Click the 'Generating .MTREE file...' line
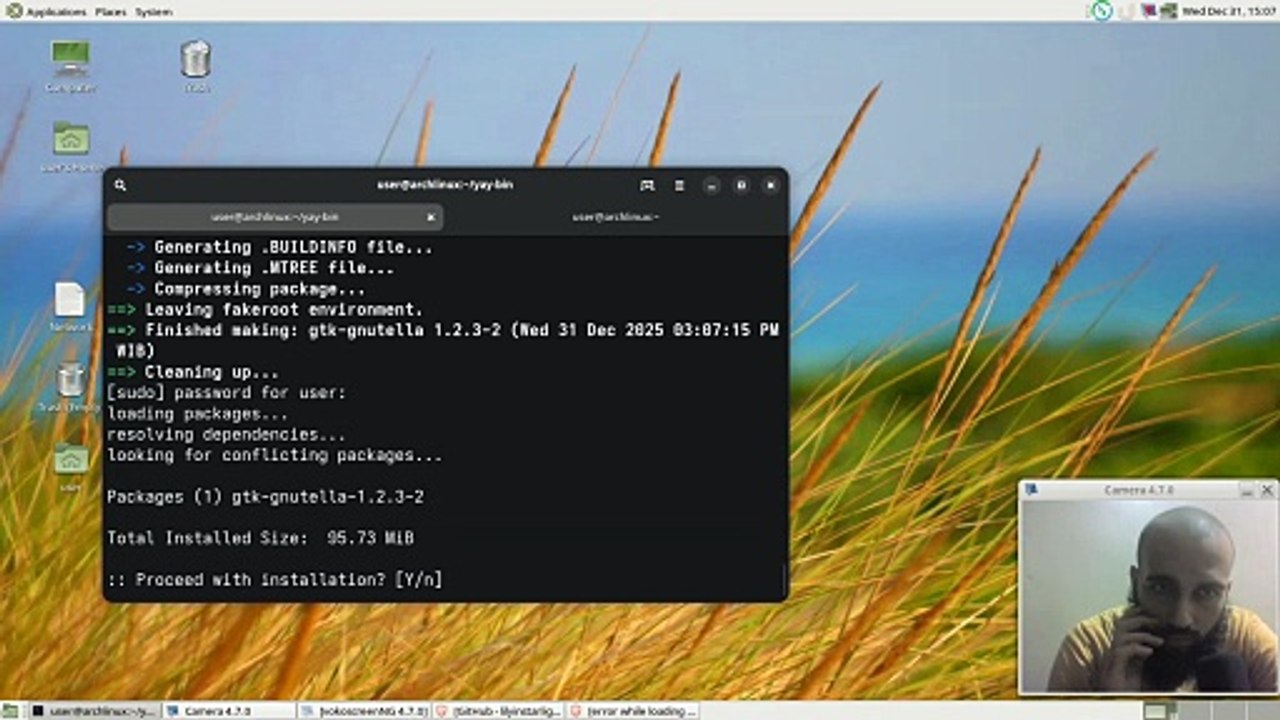1280x720 pixels. point(260,268)
